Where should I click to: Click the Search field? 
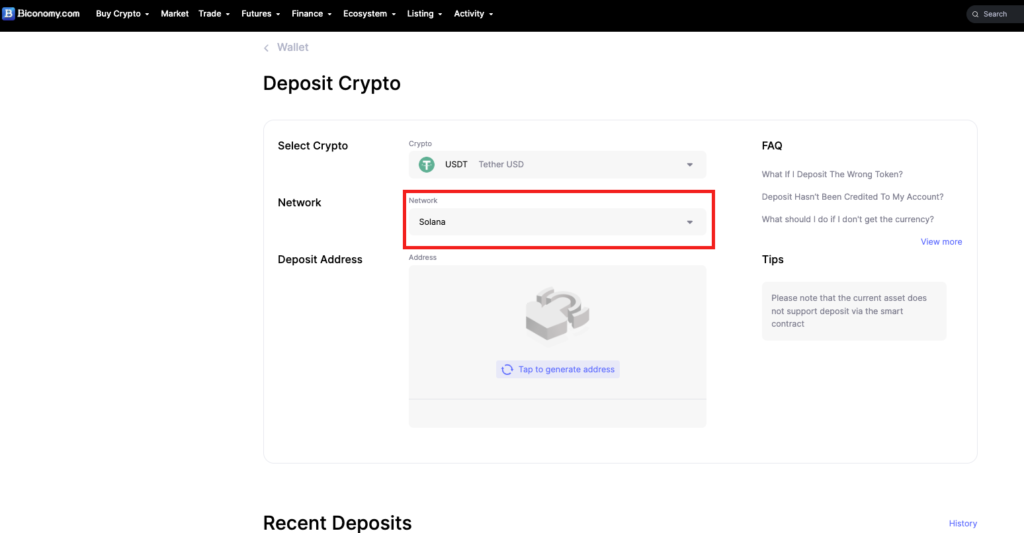[x=995, y=14]
